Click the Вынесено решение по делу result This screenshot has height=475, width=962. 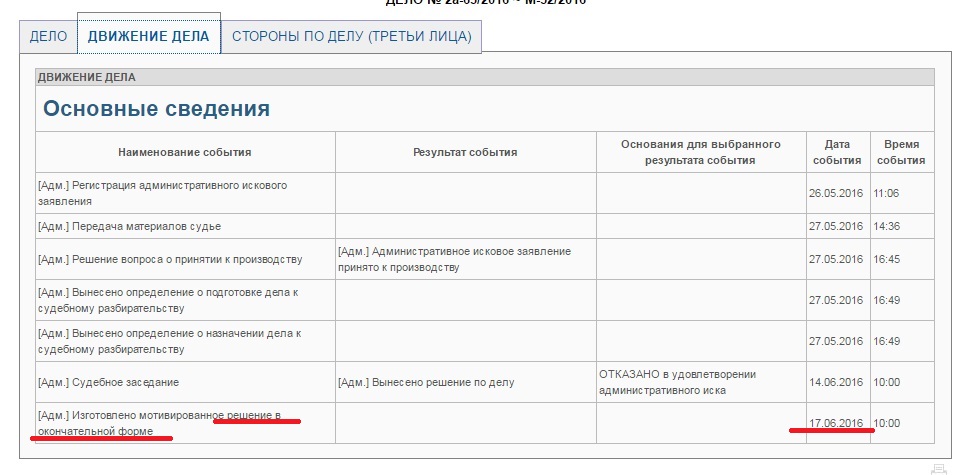426,382
